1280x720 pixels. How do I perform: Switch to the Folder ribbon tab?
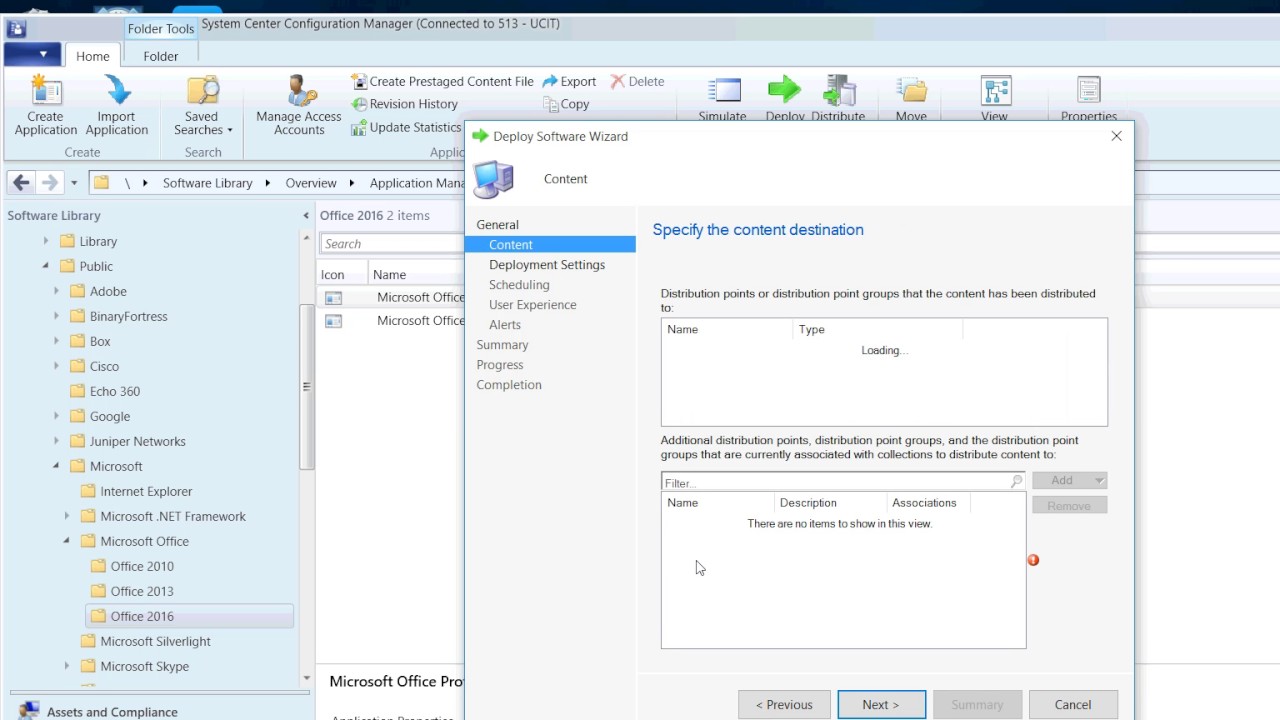(x=161, y=56)
